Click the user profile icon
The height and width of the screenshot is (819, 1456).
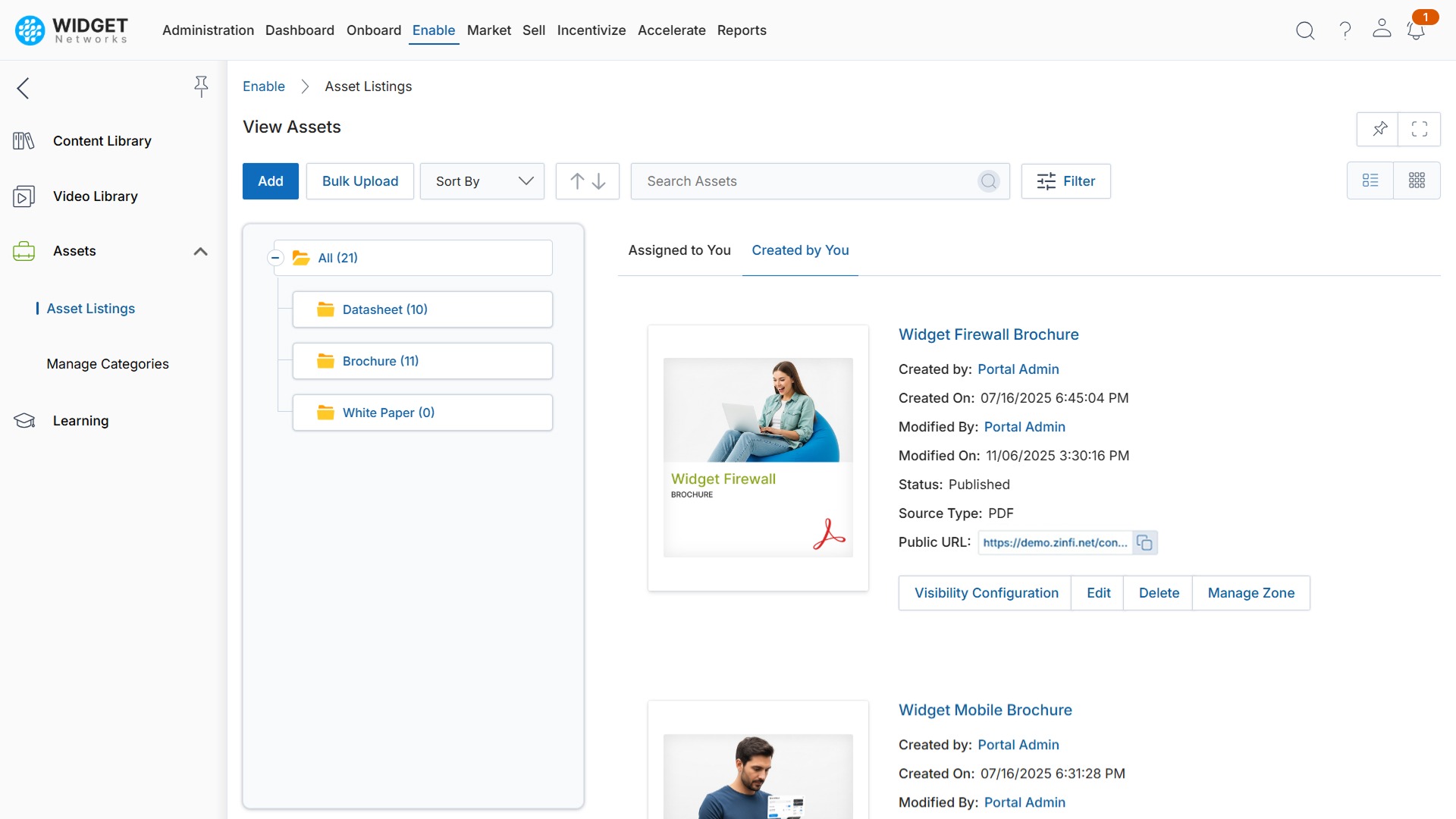1382,29
